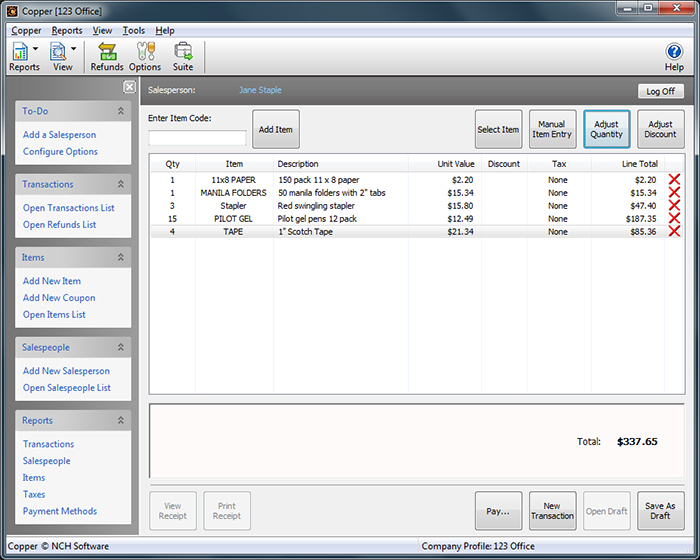Collapse the Salespeople sidebar section
The height and width of the screenshot is (560, 700).
[121, 347]
